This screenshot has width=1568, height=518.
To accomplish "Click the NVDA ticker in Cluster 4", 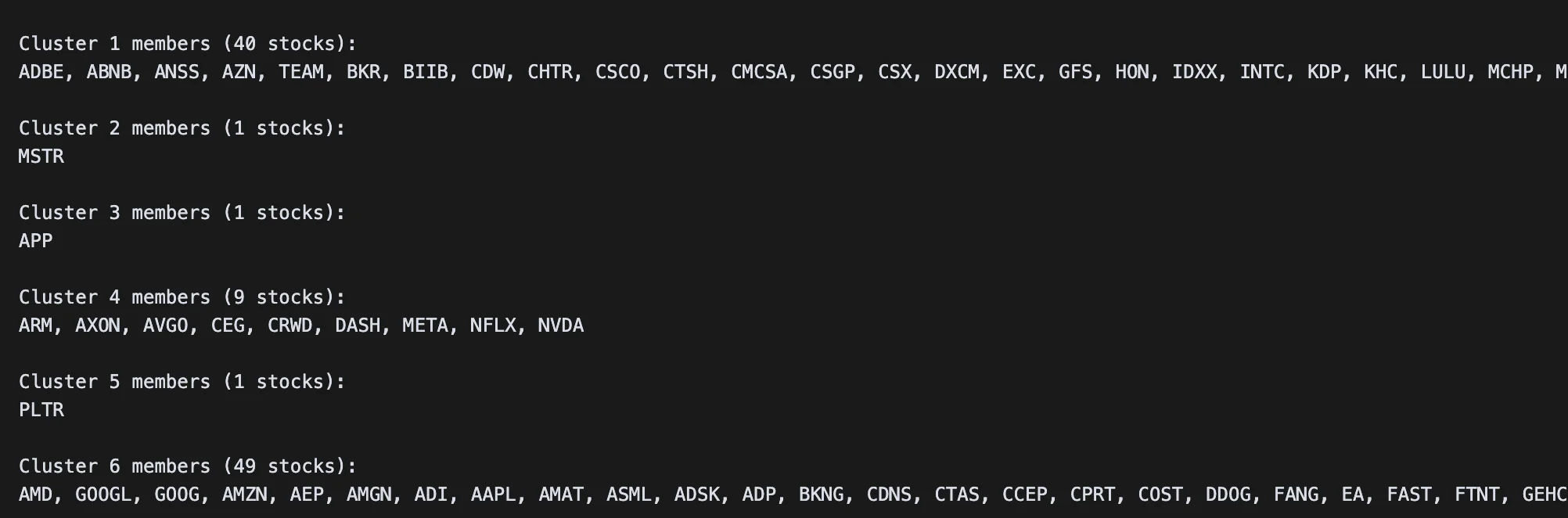I will click(x=560, y=326).
